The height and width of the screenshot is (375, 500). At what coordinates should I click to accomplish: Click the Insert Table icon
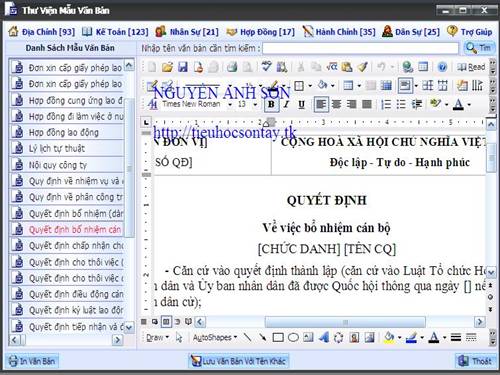coord(423,67)
